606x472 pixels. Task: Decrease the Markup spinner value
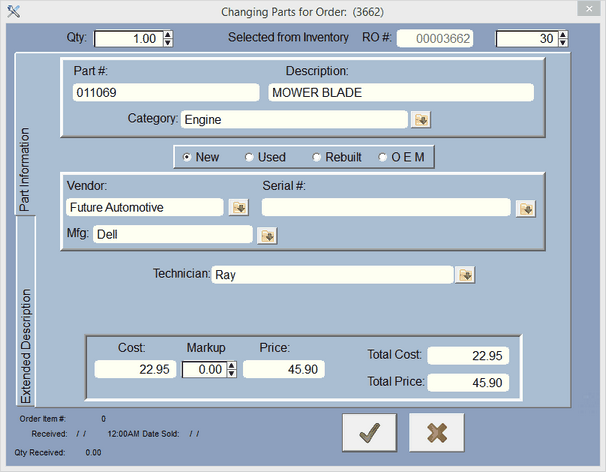232,373
